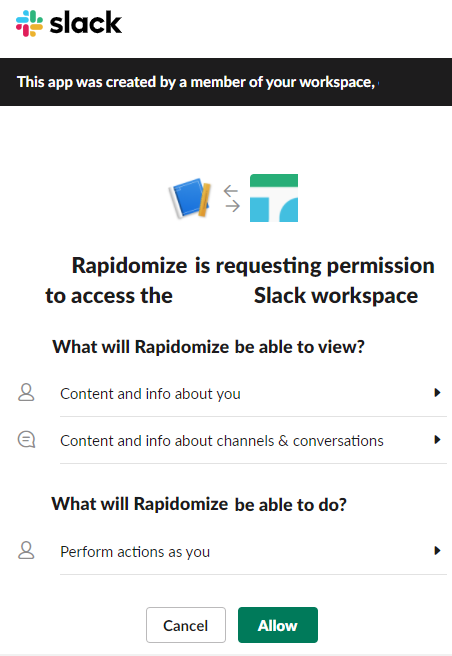Open Content and info about channels & conversations label

pyautogui.click(x=222, y=441)
